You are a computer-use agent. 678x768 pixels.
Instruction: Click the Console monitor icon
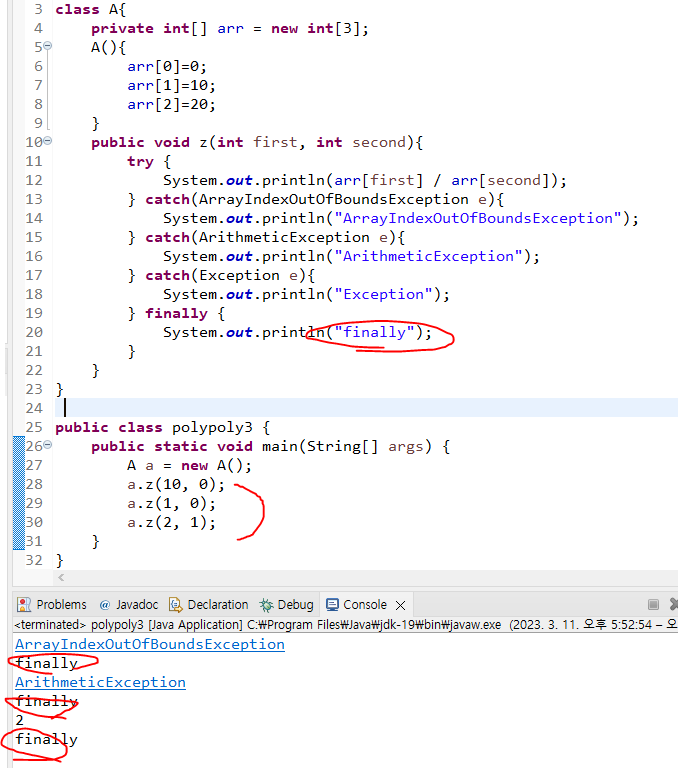[332, 604]
